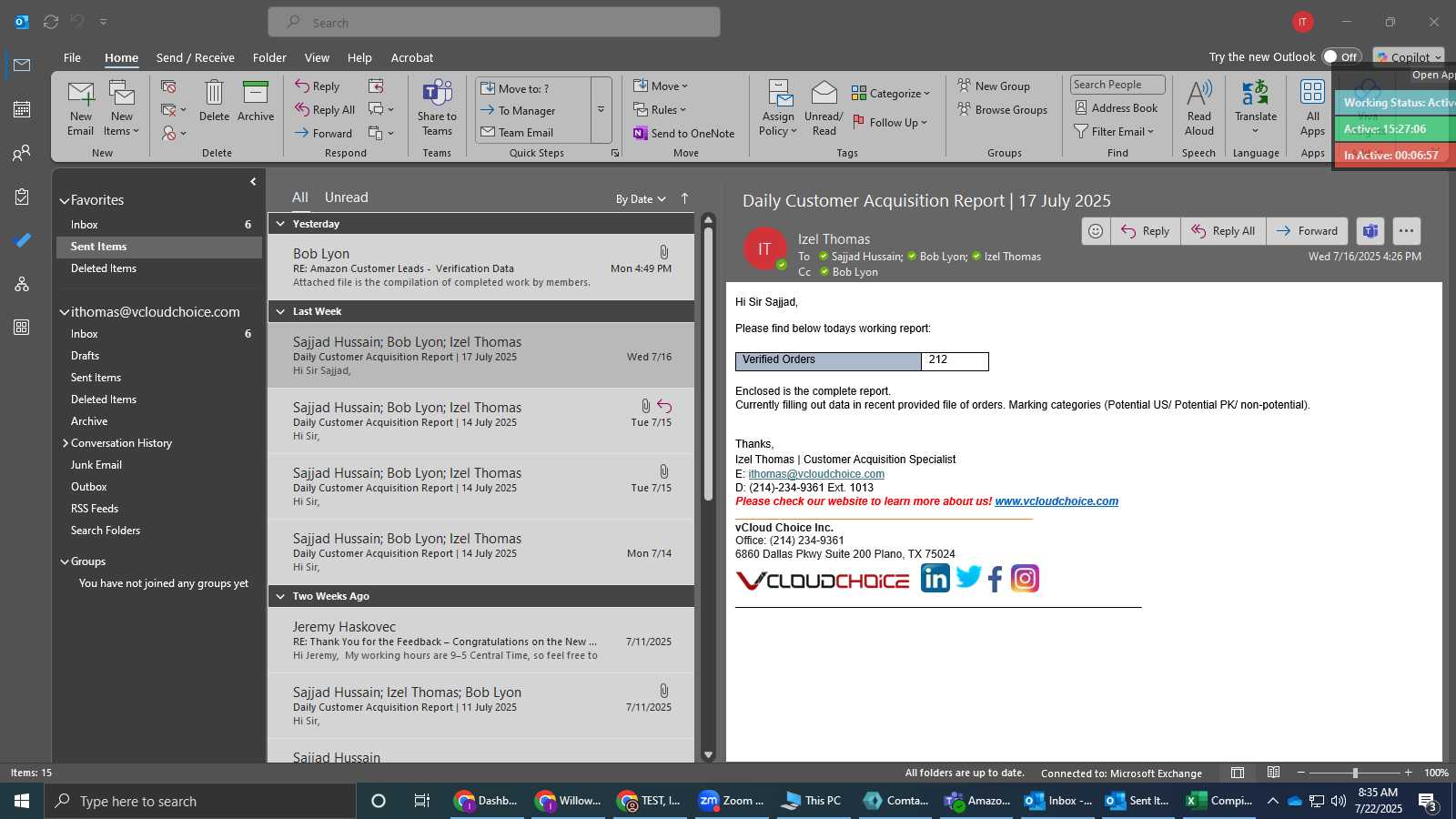Image resolution: width=1456 pixels, height=819 pixels.
Task: Click the New Email ribbon button
Action: (x=81, y=108)
